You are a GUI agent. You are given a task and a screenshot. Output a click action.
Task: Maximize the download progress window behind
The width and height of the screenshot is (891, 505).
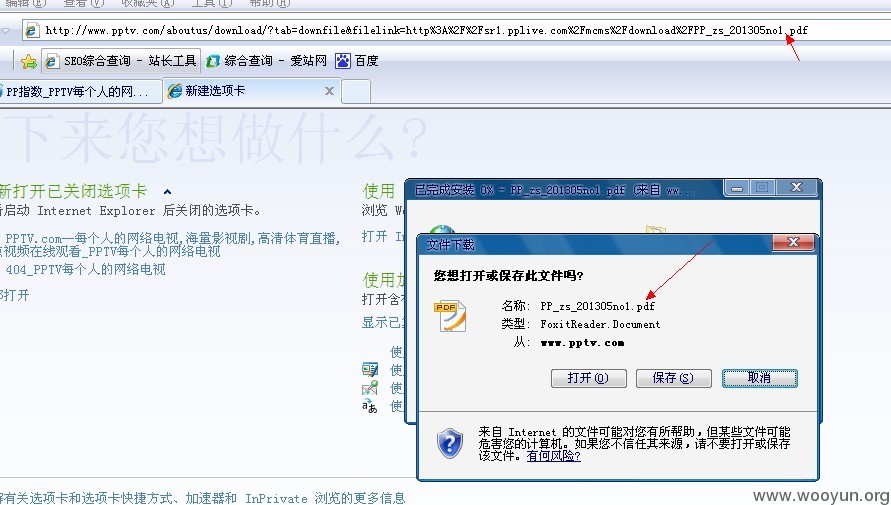(762, 188)
